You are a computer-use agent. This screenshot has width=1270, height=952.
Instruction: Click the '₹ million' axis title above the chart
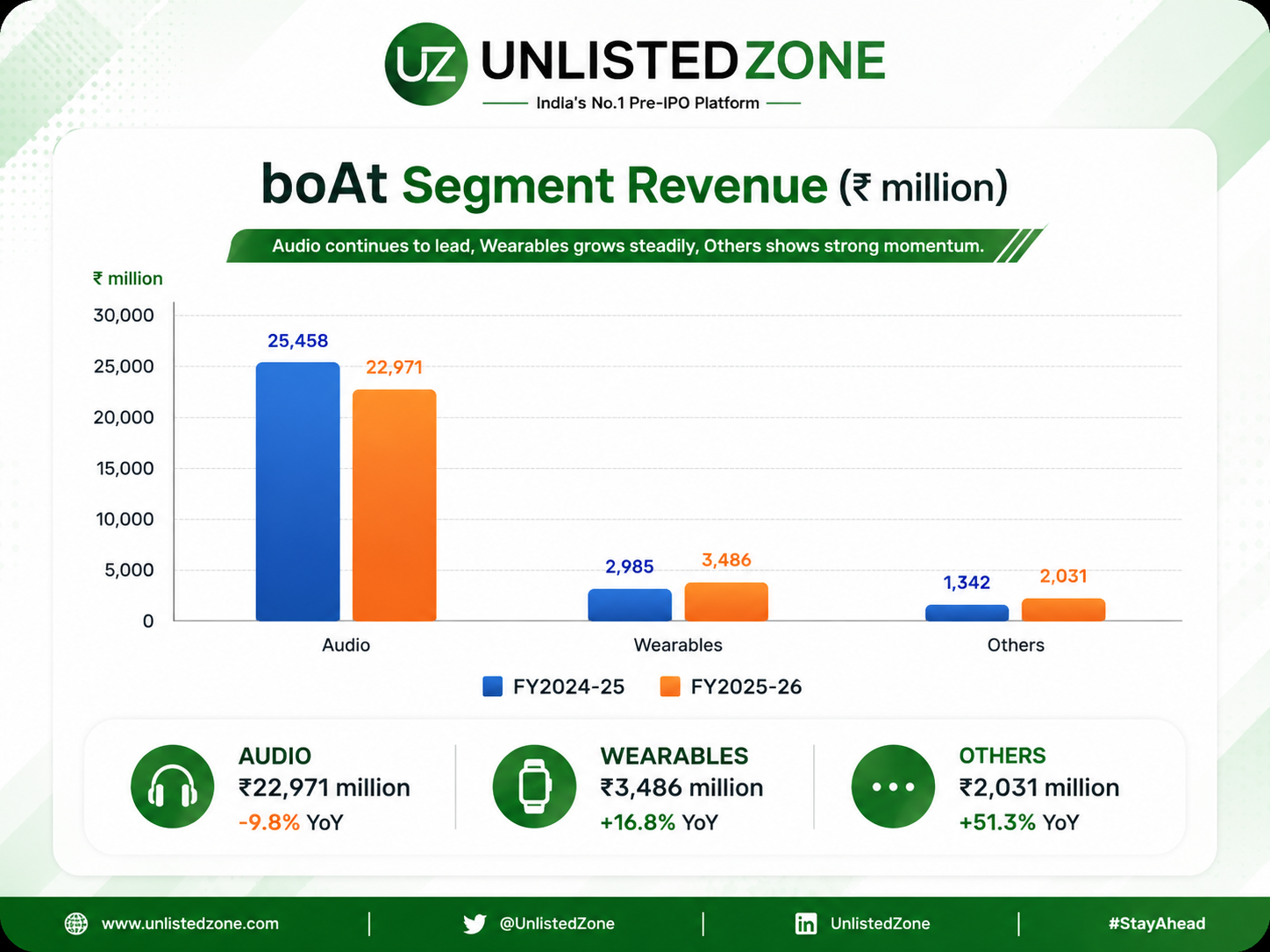(128, 279)
